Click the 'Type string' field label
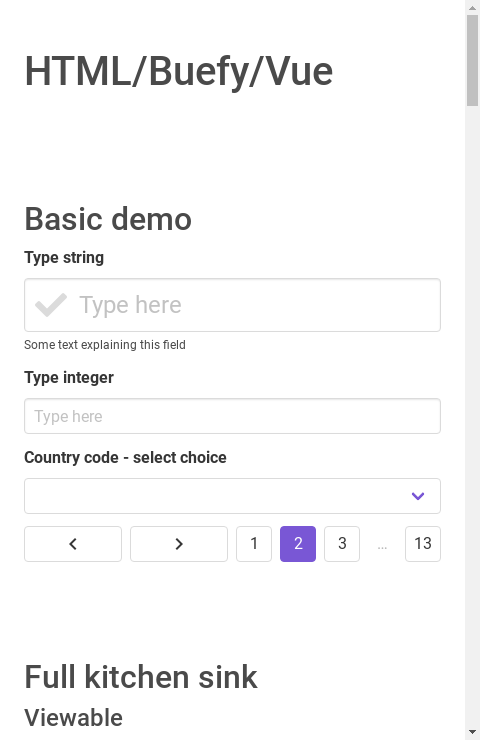480x740 pixels. pyautogui.click(x=64, y=258)
